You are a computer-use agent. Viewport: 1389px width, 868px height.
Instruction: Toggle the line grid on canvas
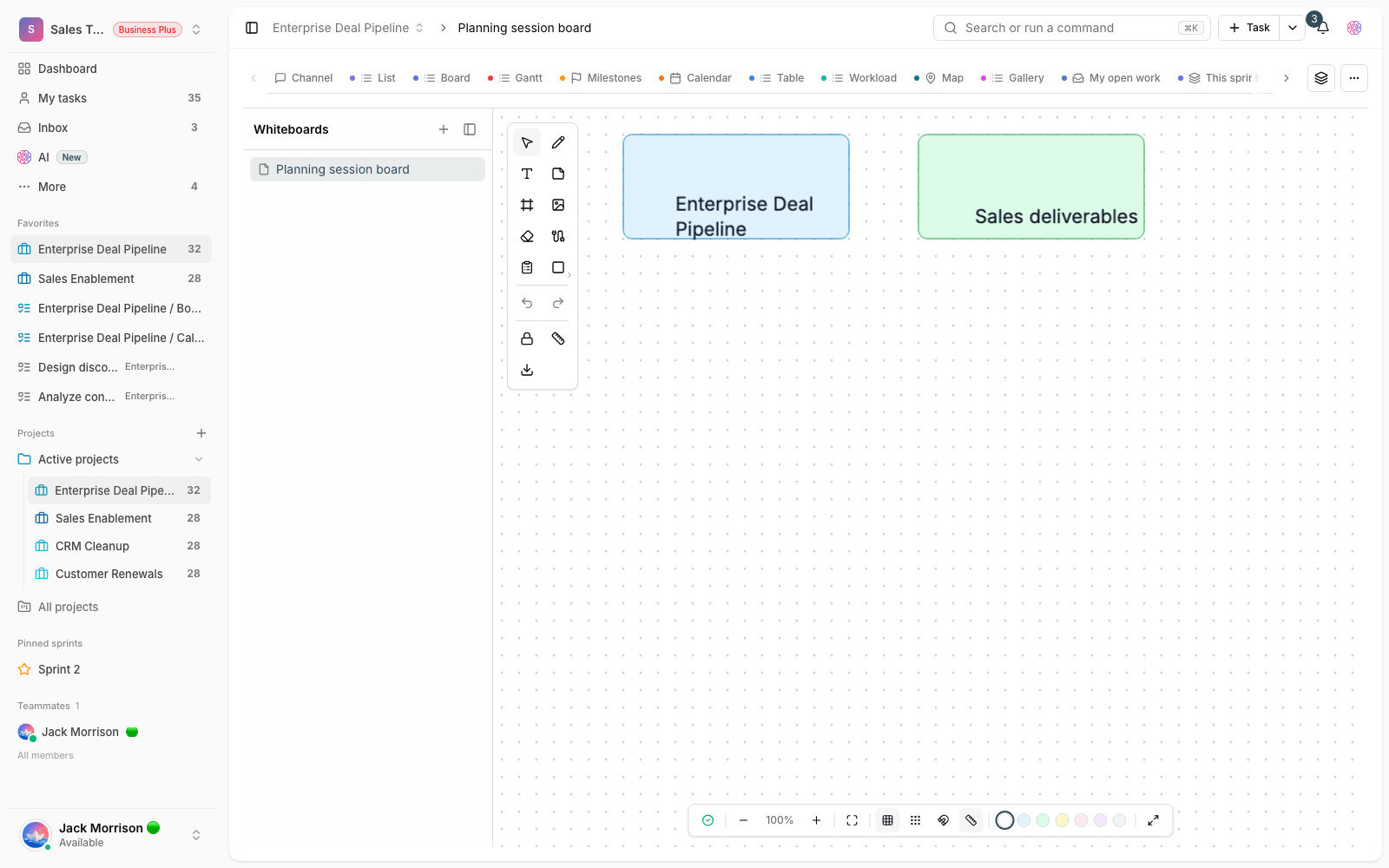(x=887, y=820)
